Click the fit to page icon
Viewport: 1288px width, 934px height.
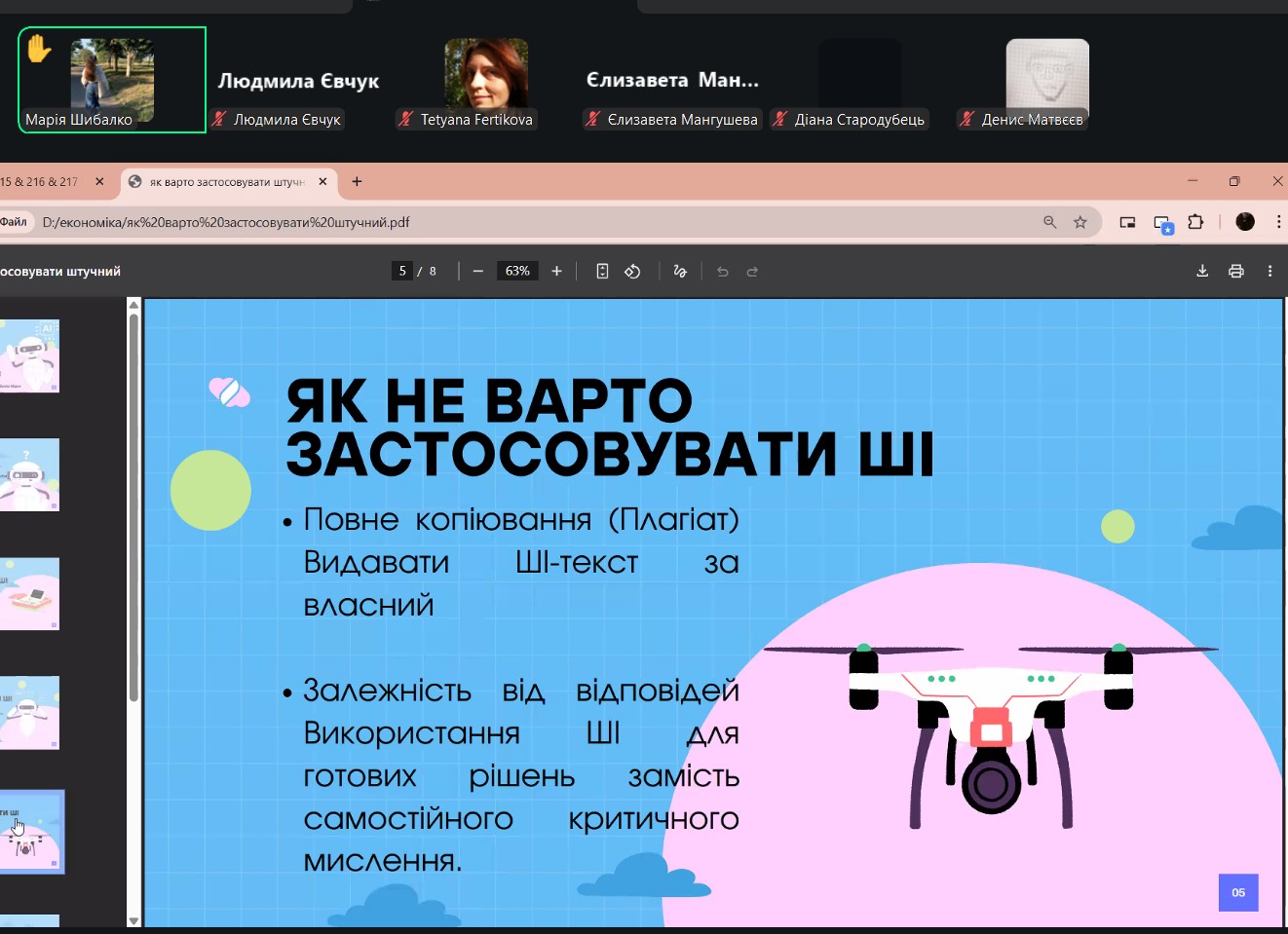pyautogui.click(x=602, y=272)
